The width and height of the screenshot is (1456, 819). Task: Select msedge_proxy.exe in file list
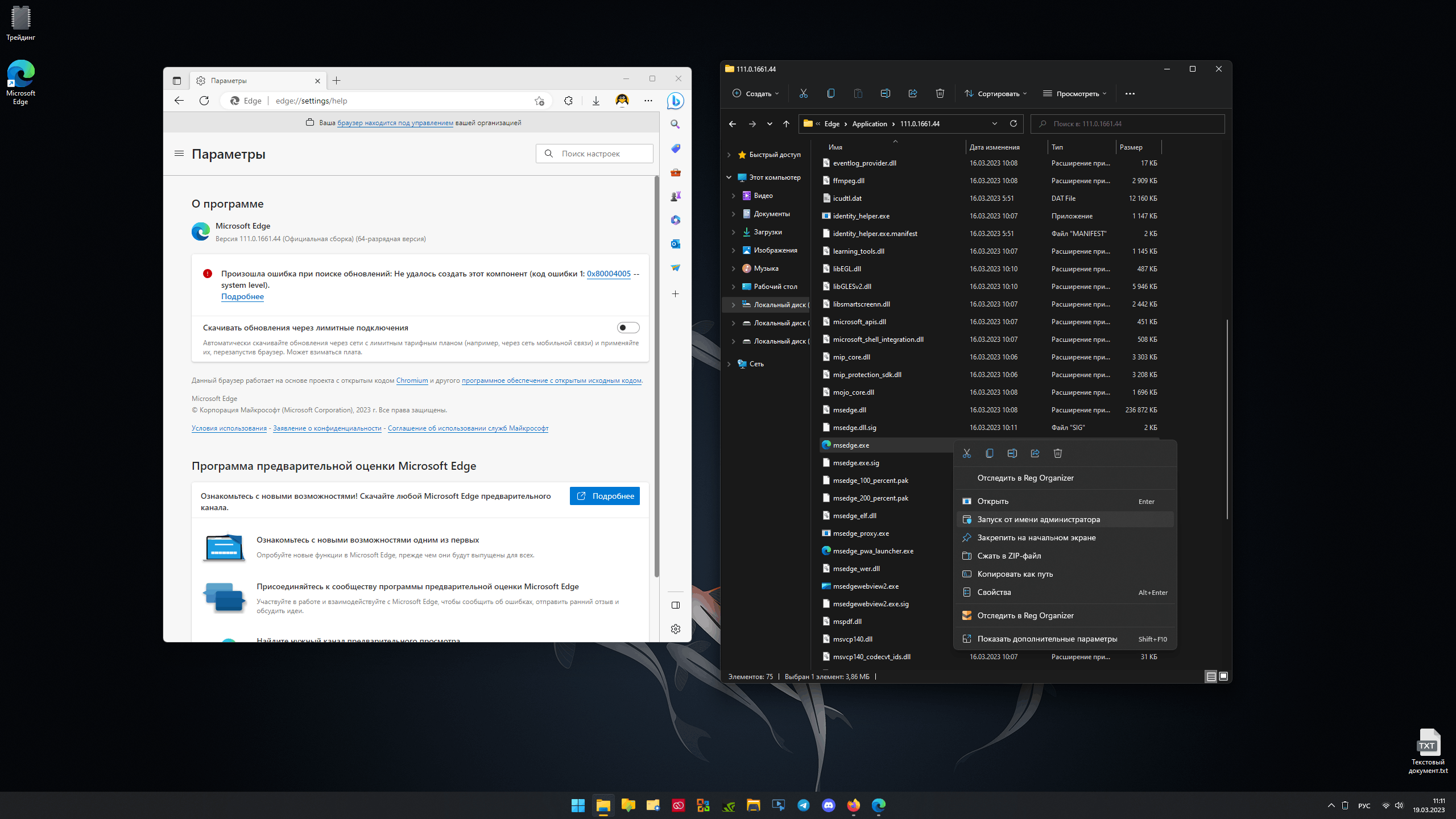[x=861, y=533]
